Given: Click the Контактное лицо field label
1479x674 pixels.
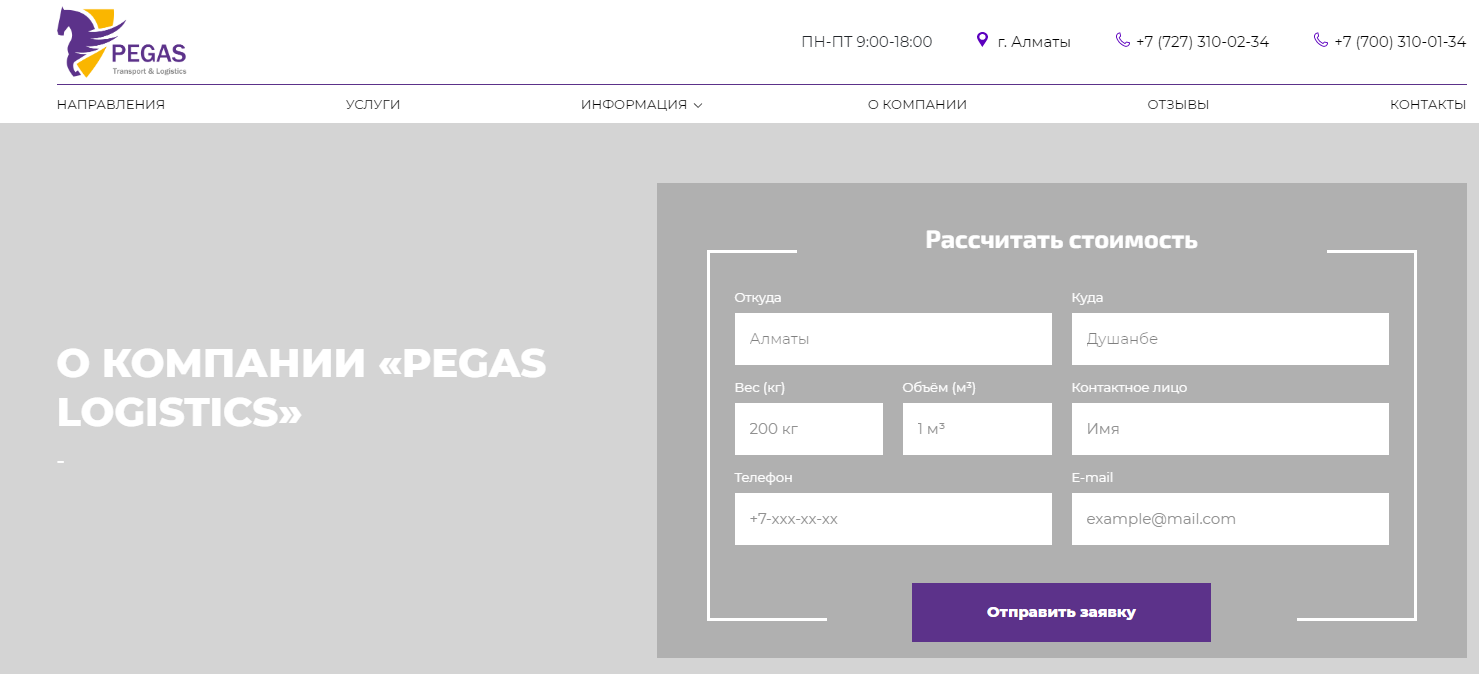Looking at the screenshot, I should click(x=1129, y=388).
